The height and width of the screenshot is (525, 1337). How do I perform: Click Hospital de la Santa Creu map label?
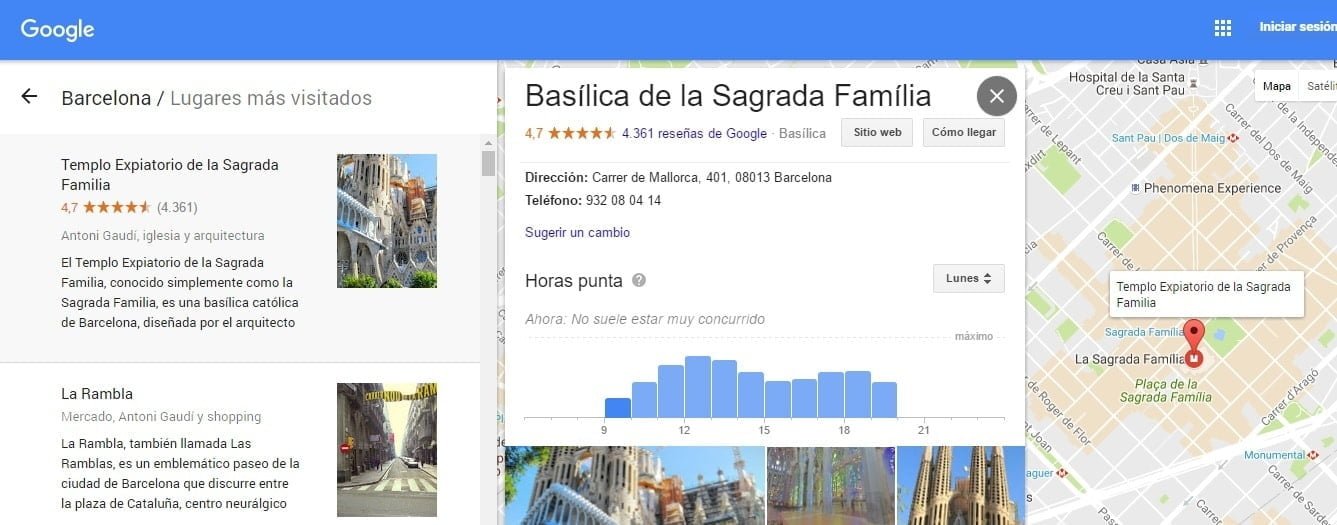[1126, 83]
